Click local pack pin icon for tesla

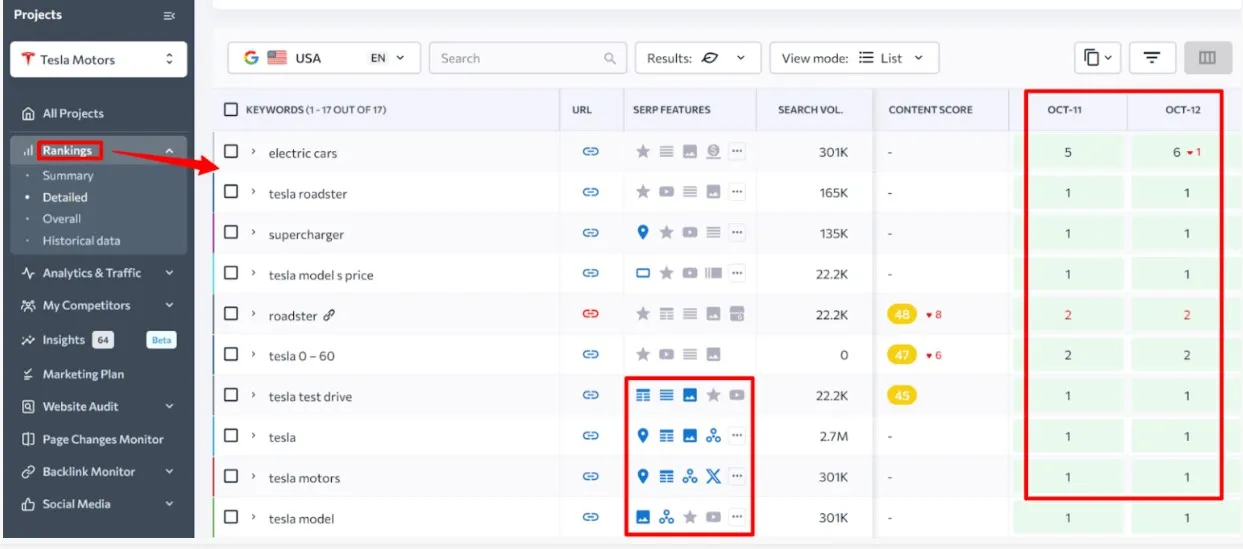tap(643, 436)
